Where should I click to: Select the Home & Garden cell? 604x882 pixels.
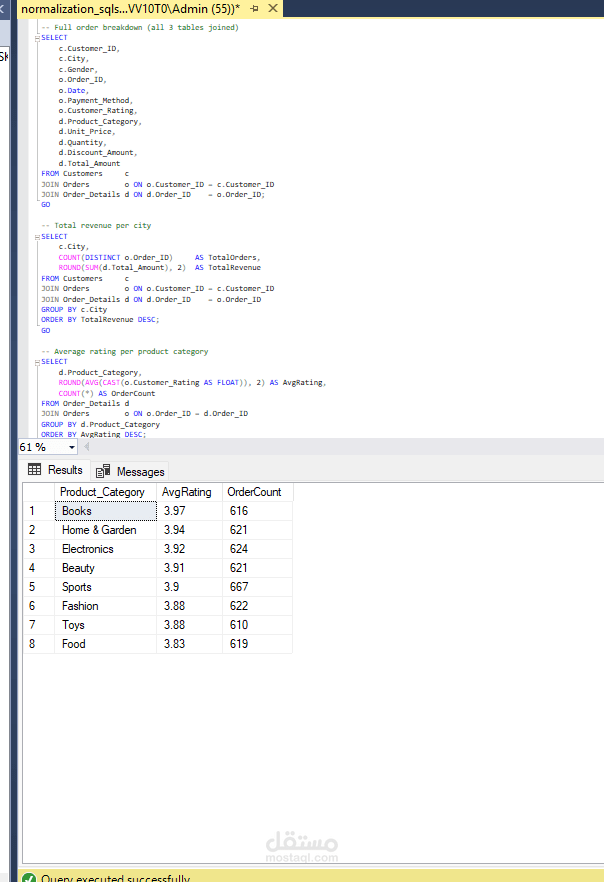click(x=105, y=530)
